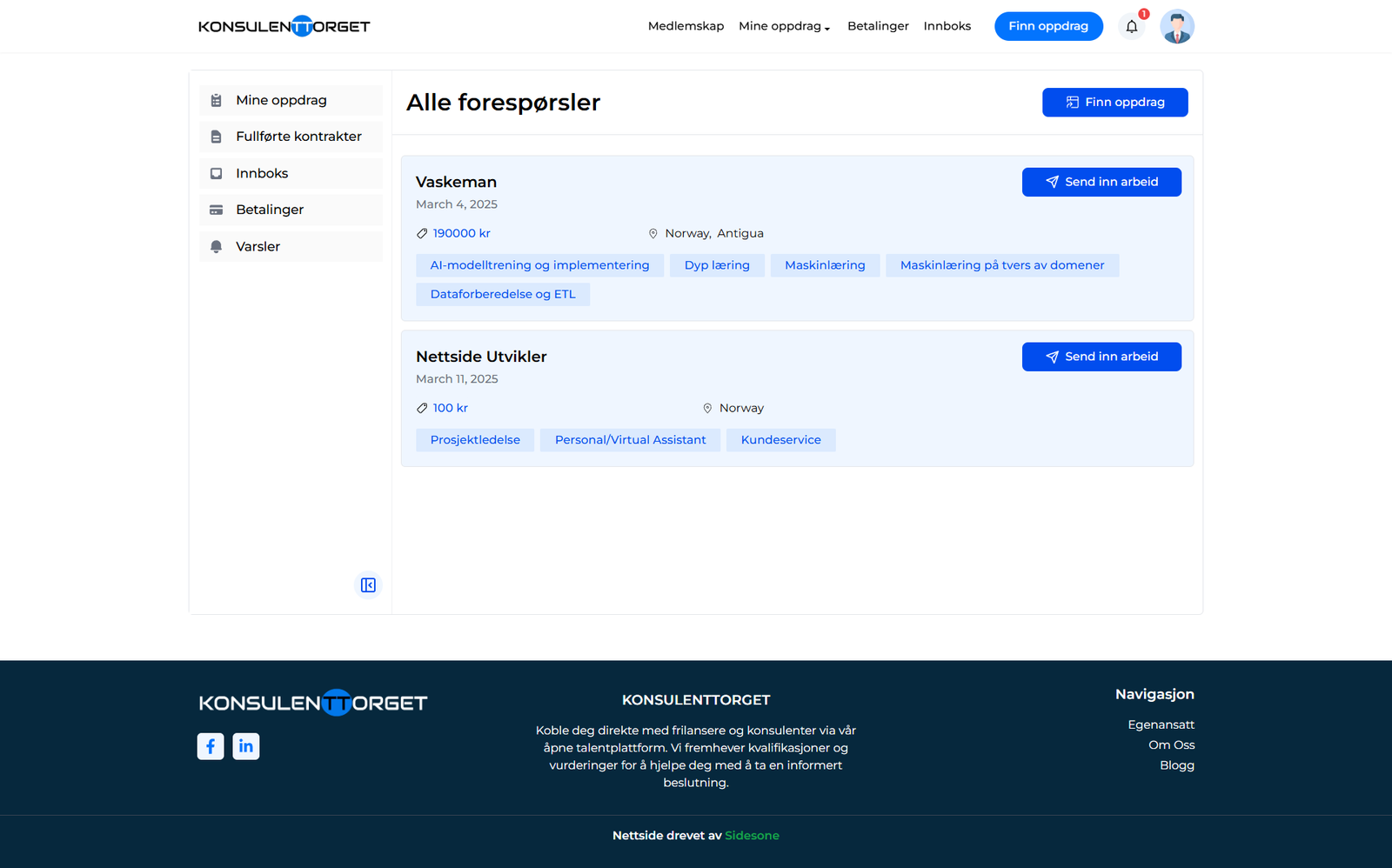Click the Varsler bell icon in sidebar
Screen dimensions: 1392x868
pyautogui.click(x=217, y=247)
